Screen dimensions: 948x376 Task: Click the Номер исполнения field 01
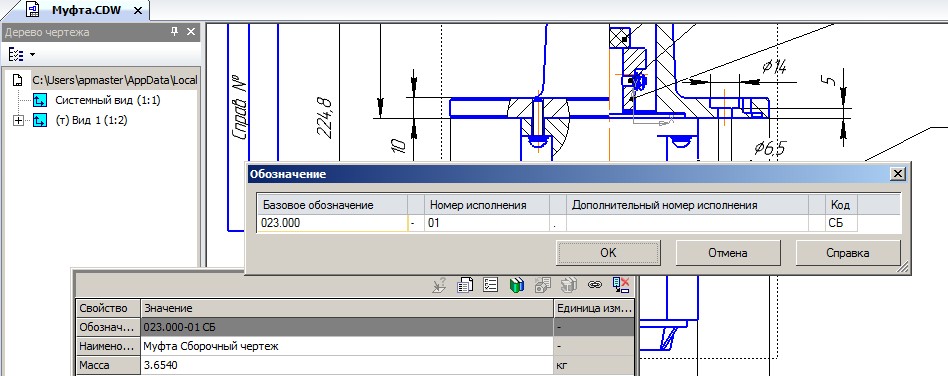click(487, 223)
